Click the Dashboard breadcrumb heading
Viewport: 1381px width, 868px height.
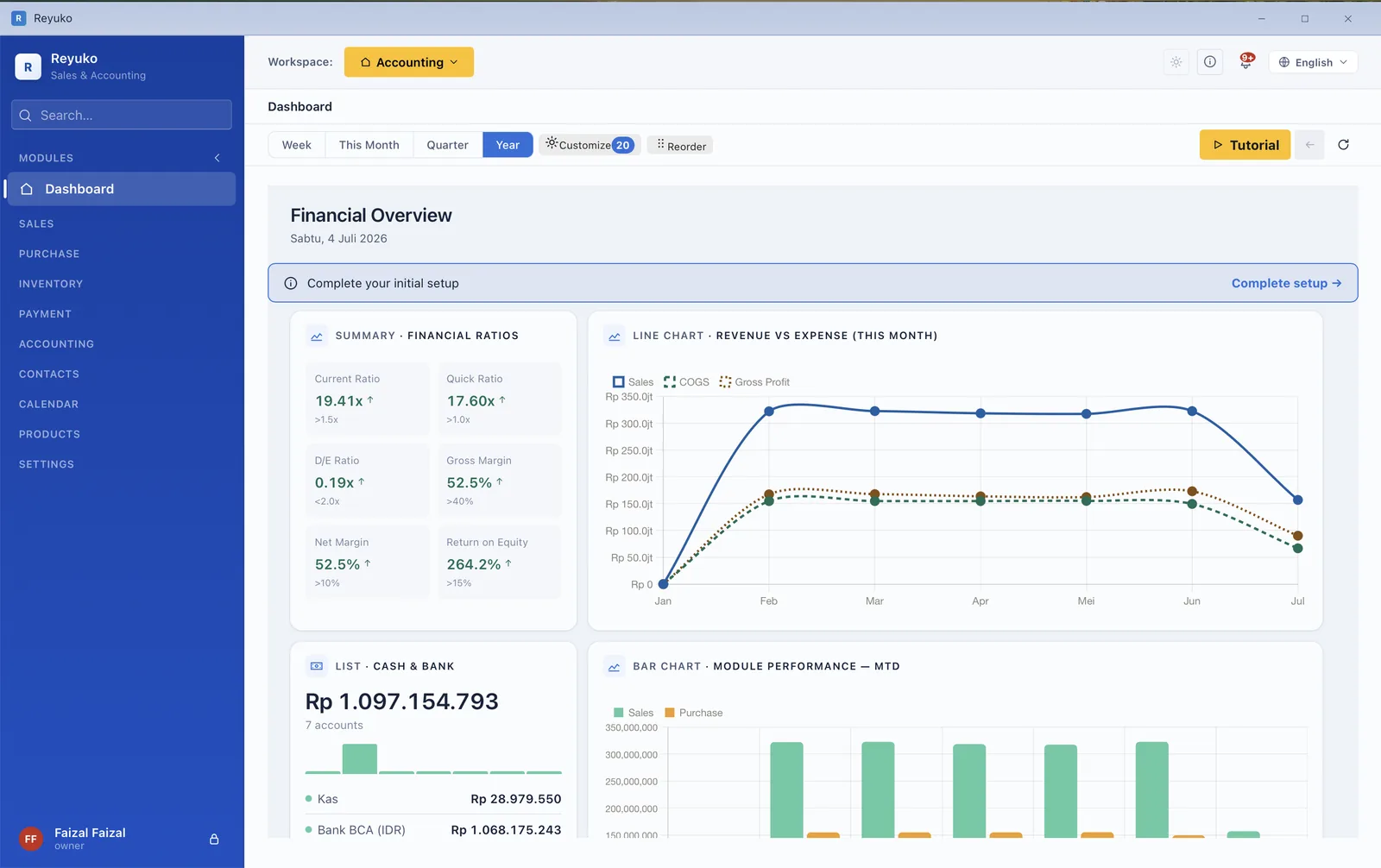click(300, 107)
